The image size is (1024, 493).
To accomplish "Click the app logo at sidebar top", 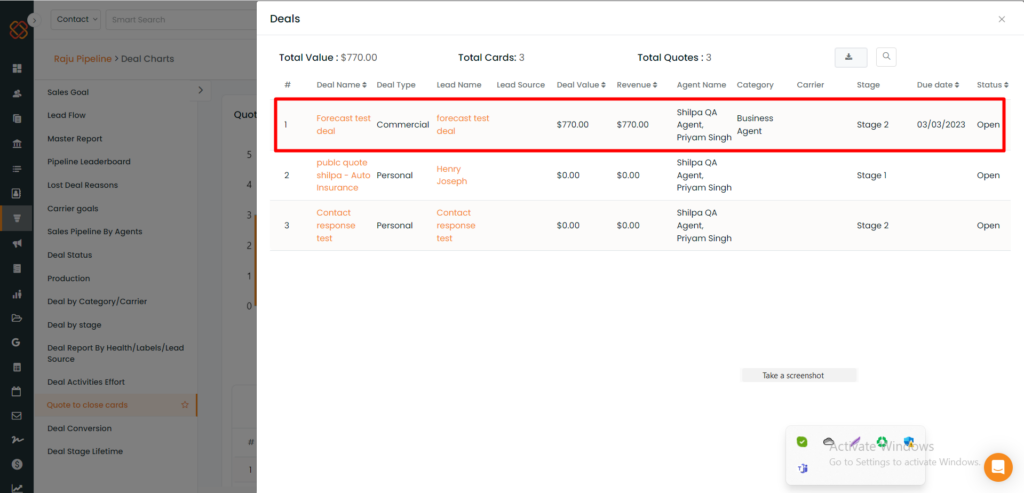I will point(18,29).
